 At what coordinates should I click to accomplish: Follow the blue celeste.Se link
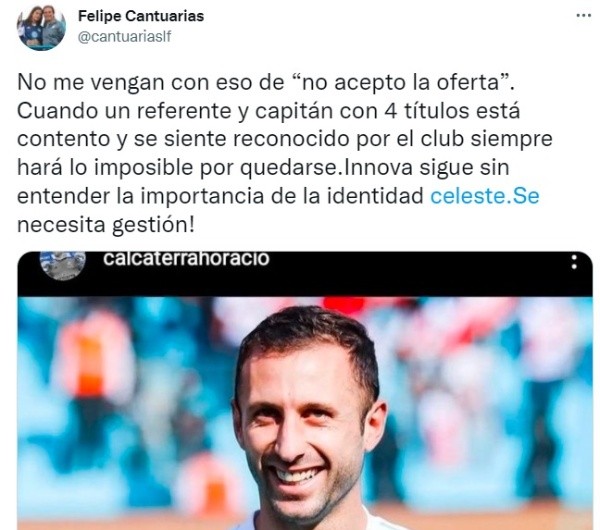(x=484, y=196)
